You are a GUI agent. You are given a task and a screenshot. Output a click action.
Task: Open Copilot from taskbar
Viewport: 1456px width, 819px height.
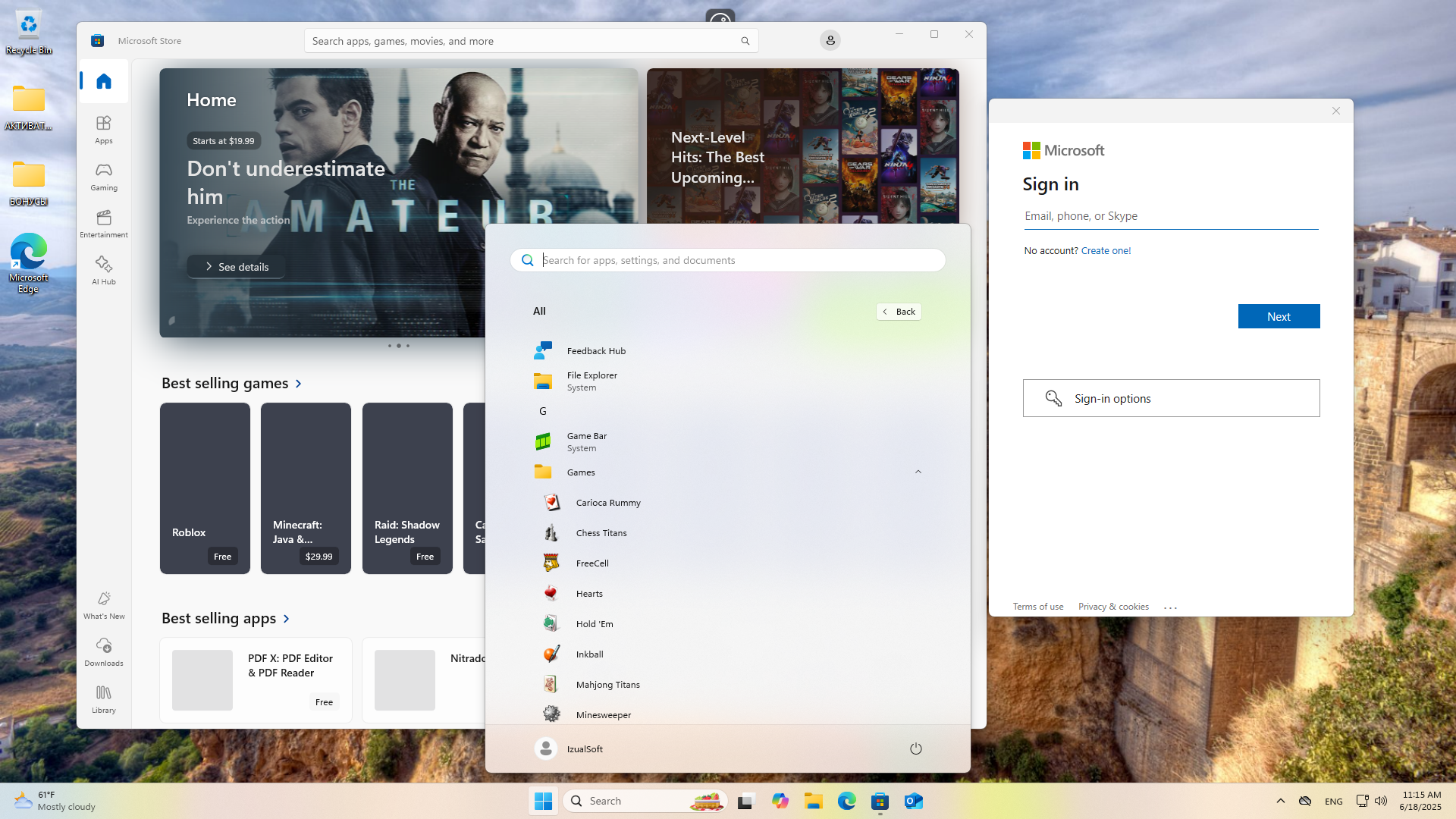780,801
